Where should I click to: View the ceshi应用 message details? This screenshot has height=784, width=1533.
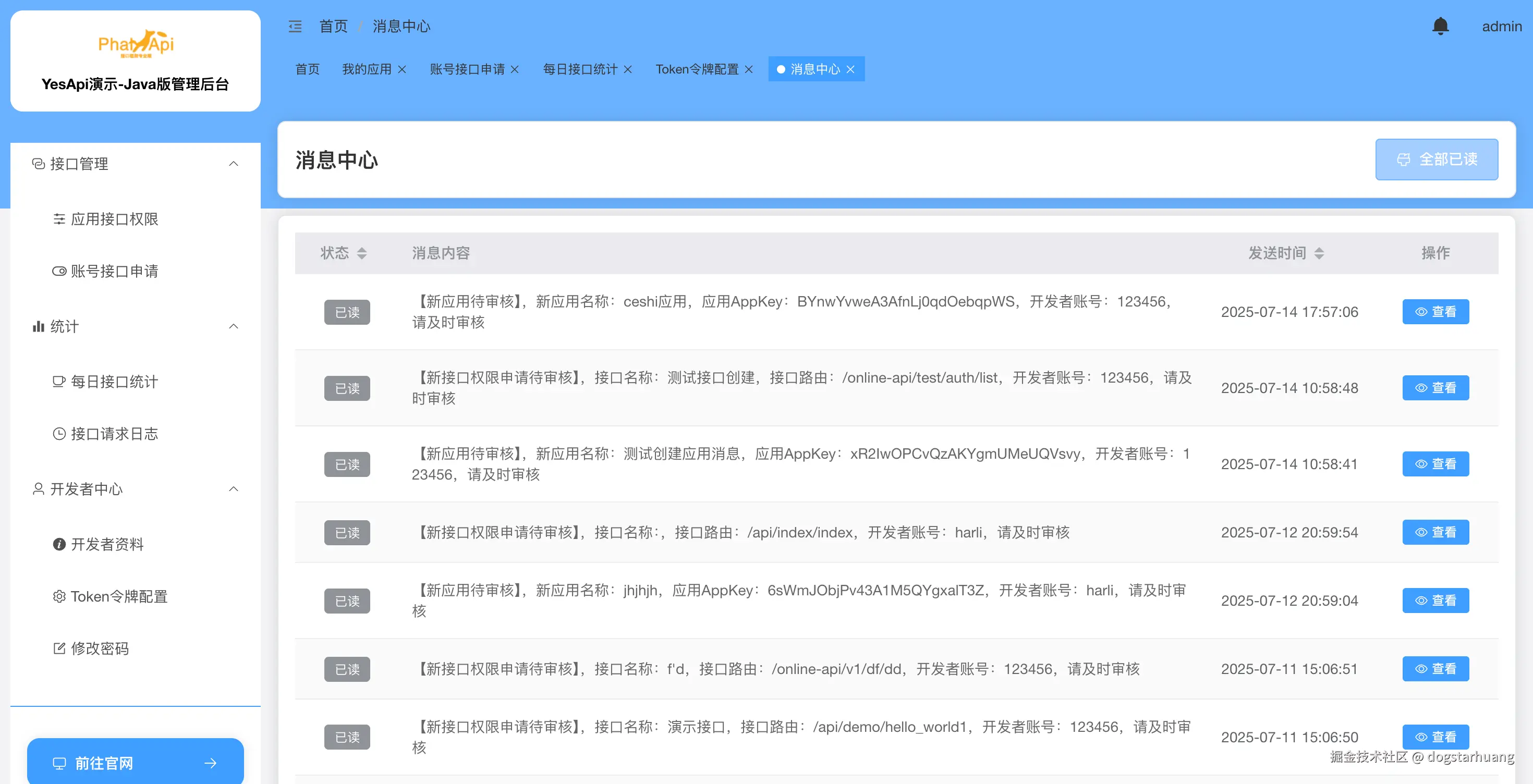point(1435,312)
